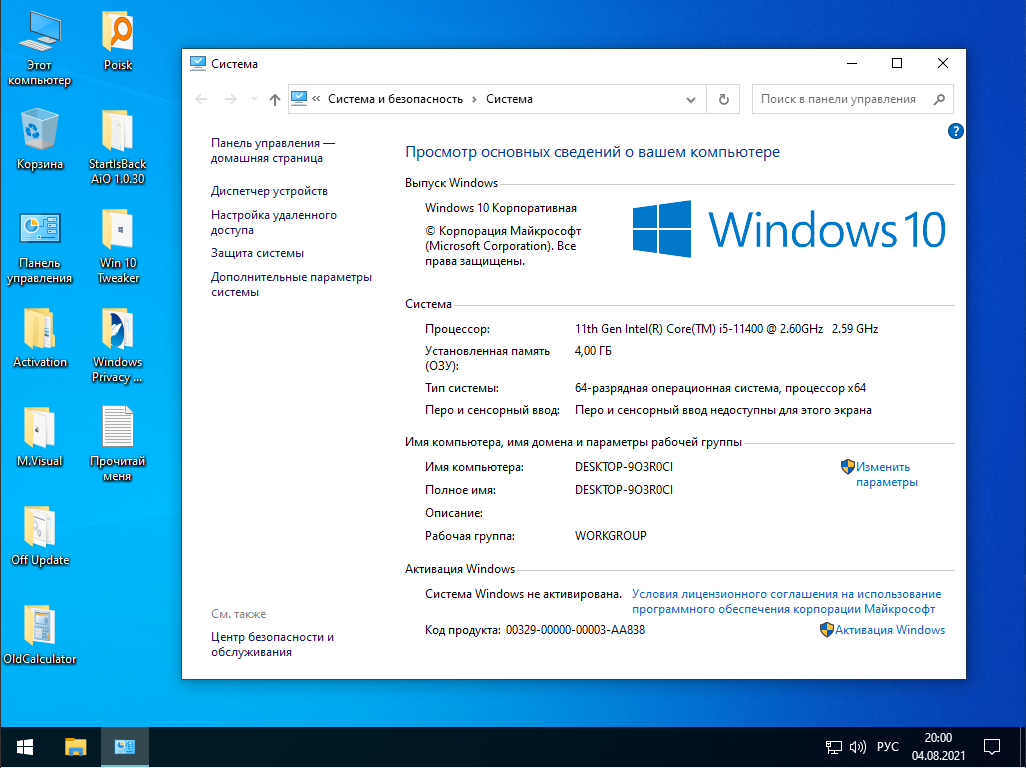The image size is (1026, 768).
Task: Click the Активация Windows link
Action: coord(889,630)
